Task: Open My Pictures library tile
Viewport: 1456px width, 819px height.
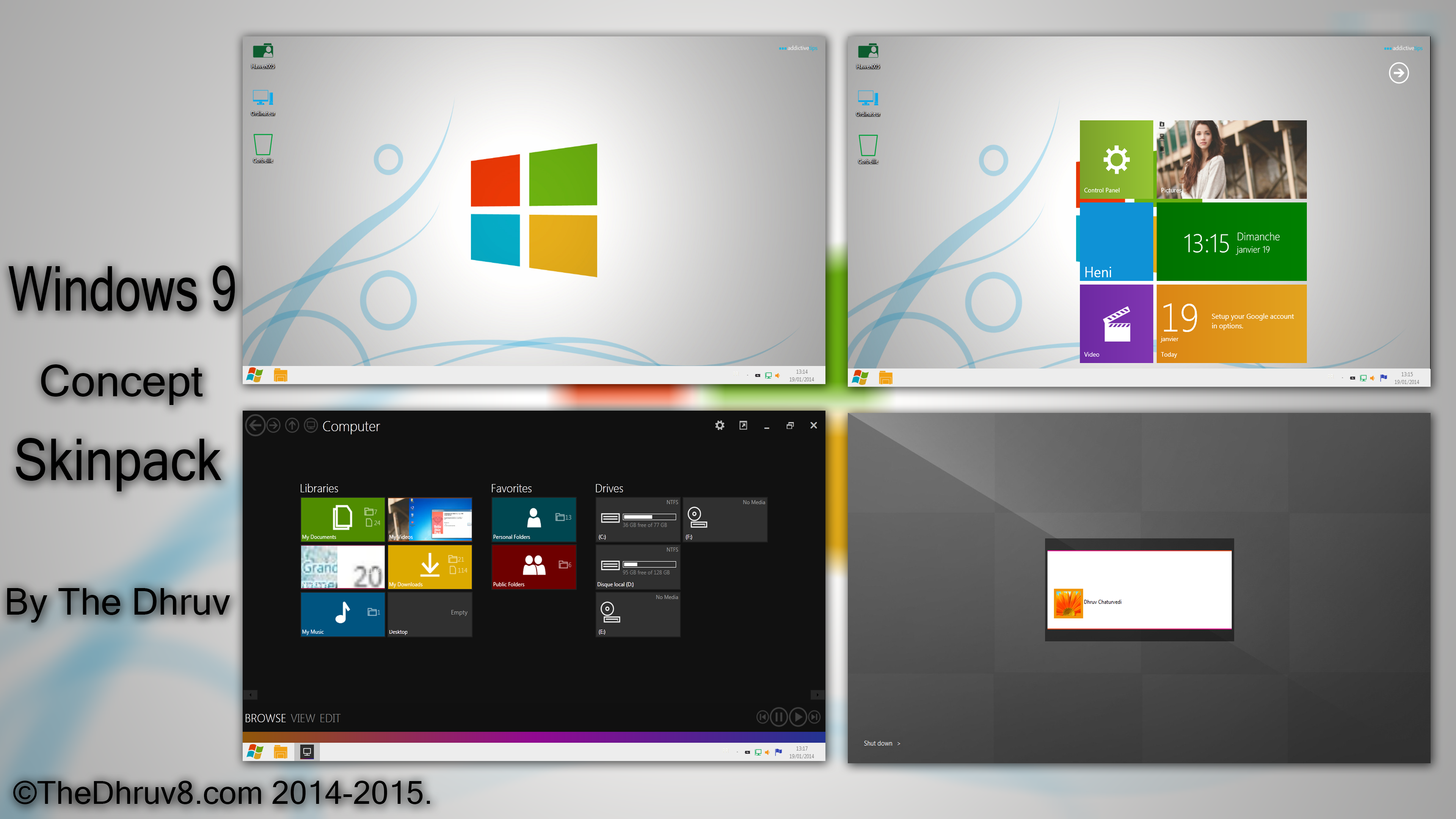Action: pos(342,567)
